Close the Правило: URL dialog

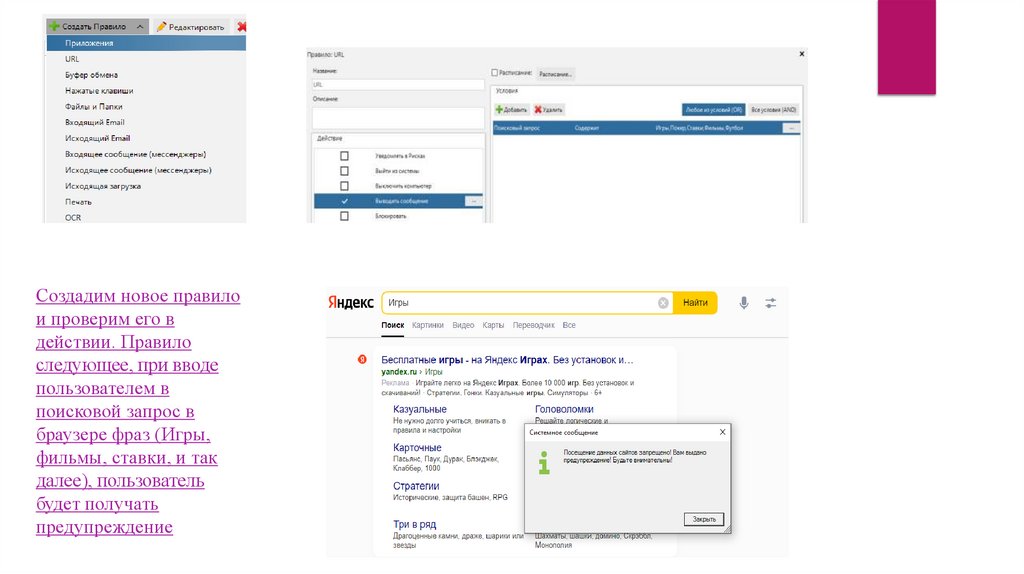pyautogui.click(x=801, y=54)
